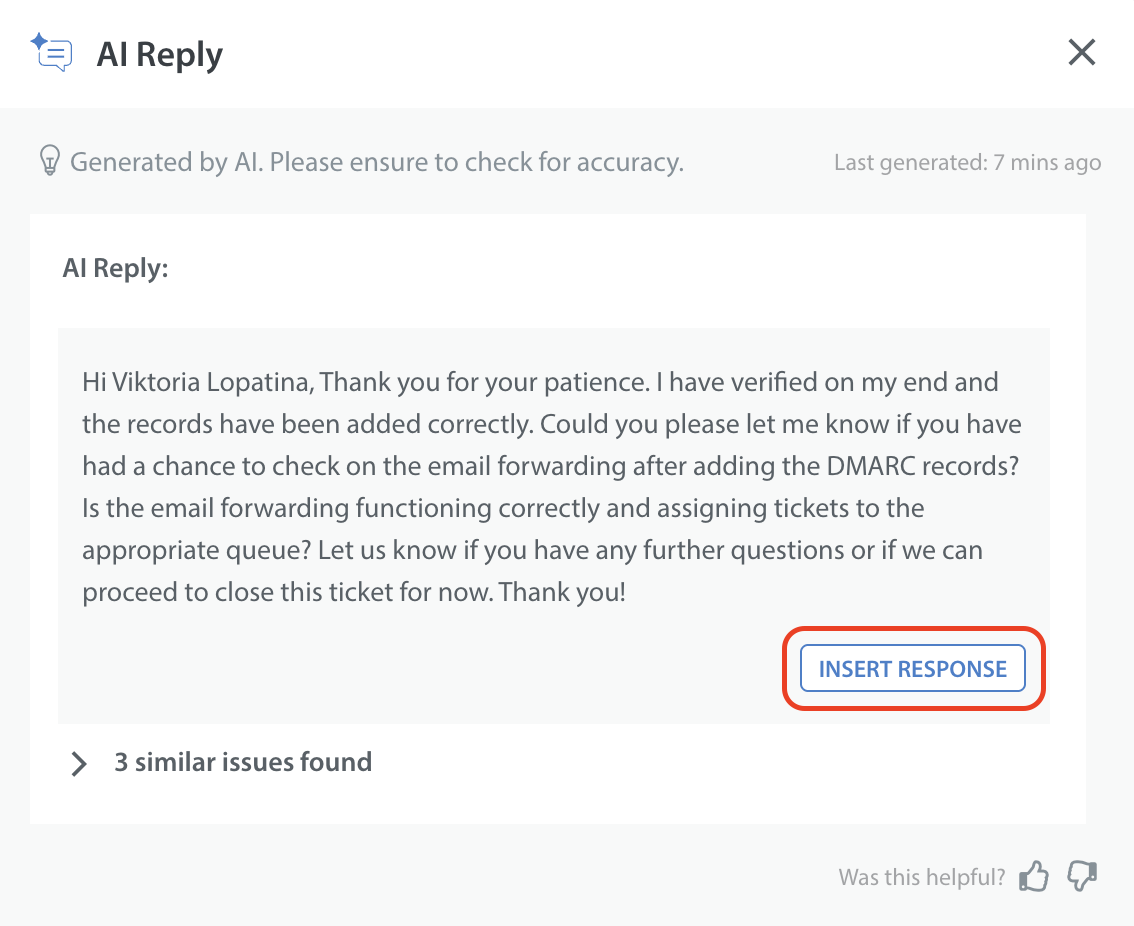This screenshot has width=1134, height=926.
Task: Click the 'Generated by AI' accuracy notice
Action: pos(376,161)
